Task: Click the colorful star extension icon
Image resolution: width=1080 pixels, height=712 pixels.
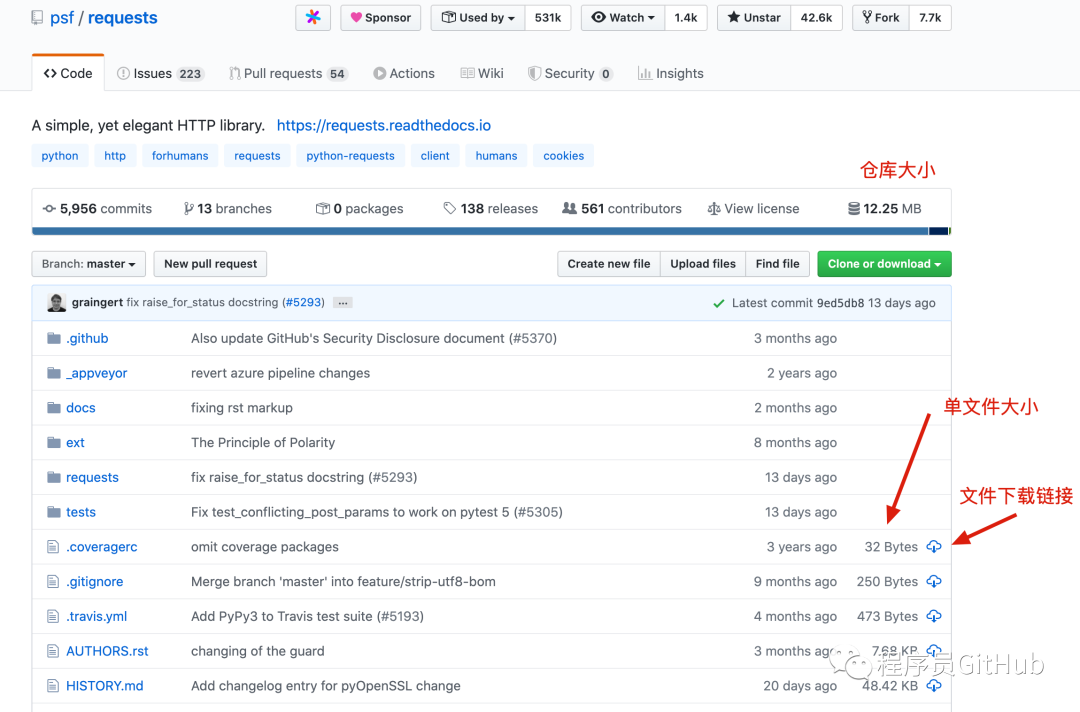Action: point(313,18)
